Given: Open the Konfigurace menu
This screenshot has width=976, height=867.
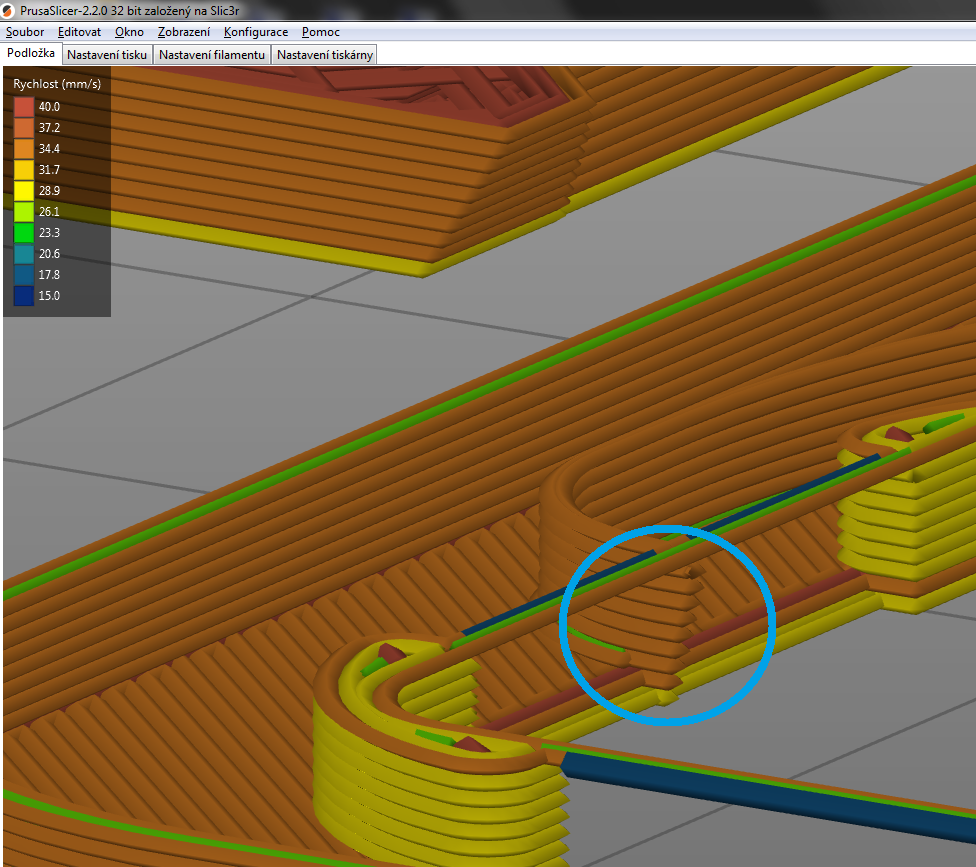Looking at the screenshot, I should click(256, 32).
